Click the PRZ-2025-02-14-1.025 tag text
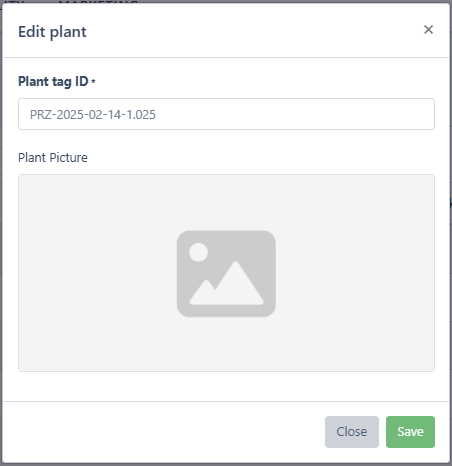Viewport: 452px width, 466px height. tap(93, 115)
